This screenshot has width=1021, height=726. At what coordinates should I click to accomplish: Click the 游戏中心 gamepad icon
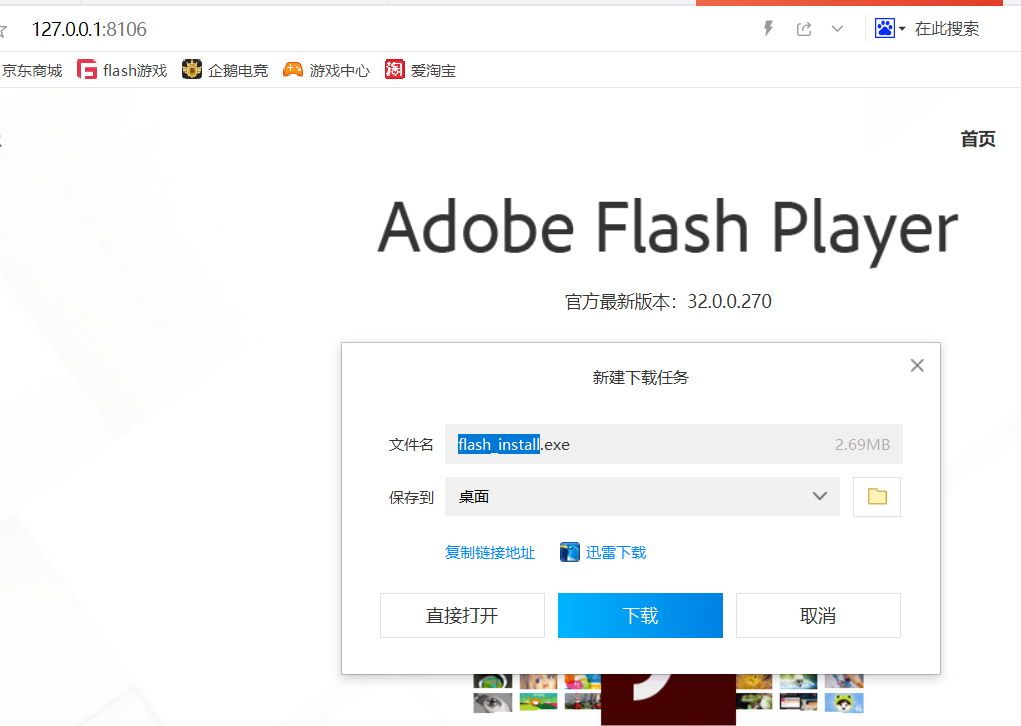tap(293, 70)
